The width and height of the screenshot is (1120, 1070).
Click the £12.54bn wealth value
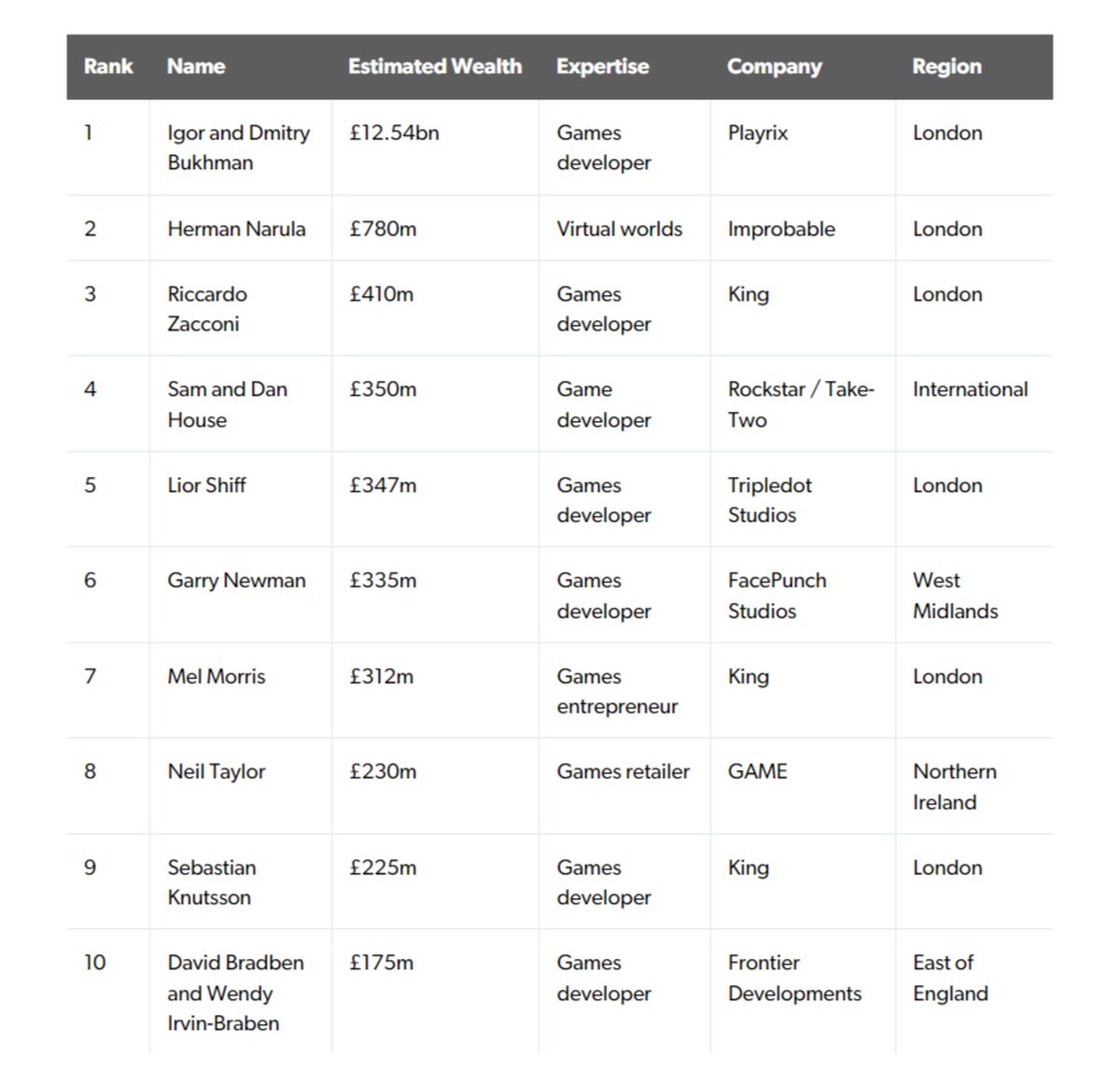pyautogui.click(x=394, y=133)
